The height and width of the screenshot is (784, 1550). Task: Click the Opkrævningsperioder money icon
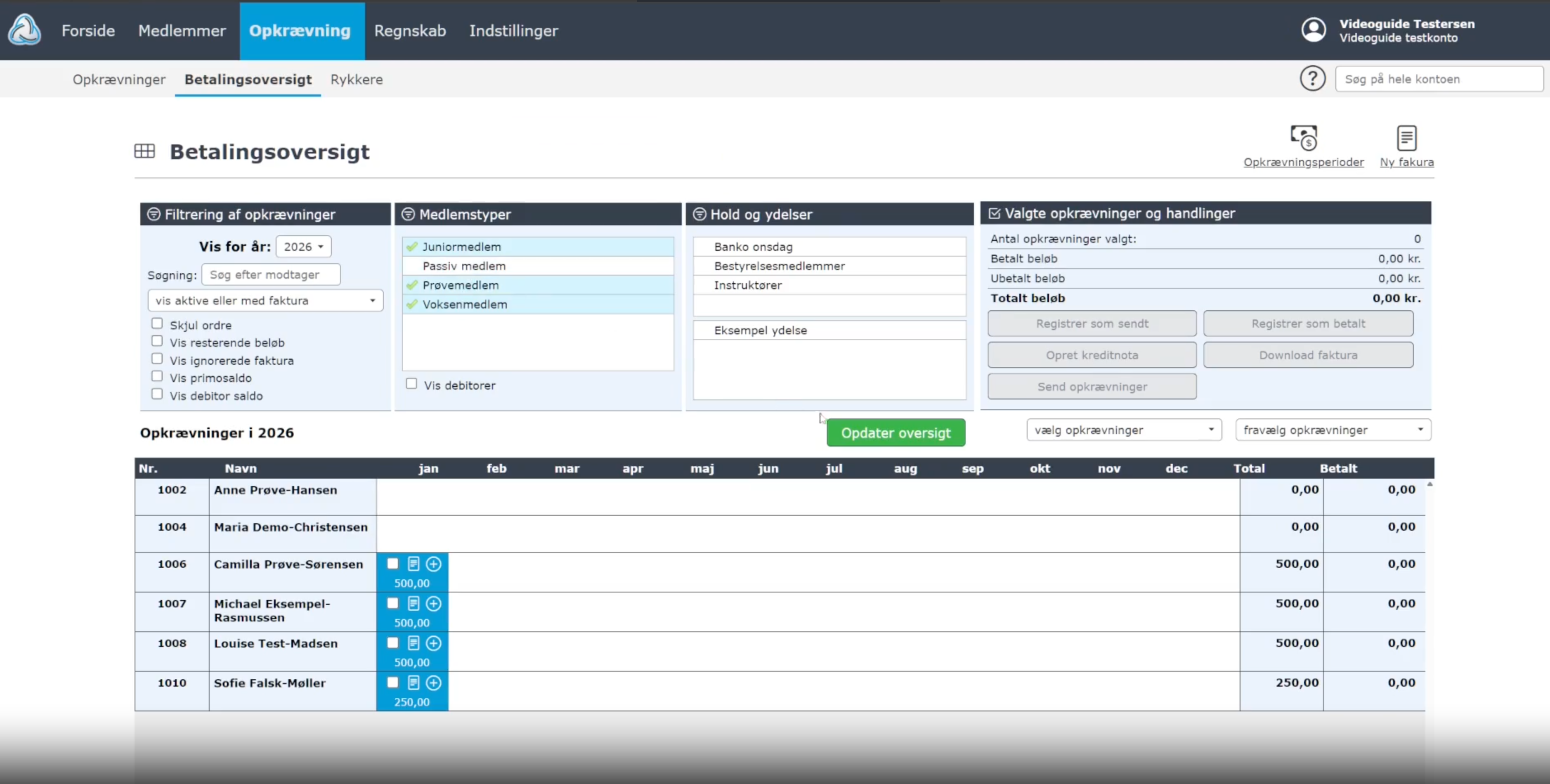(x=1303, y=138)
